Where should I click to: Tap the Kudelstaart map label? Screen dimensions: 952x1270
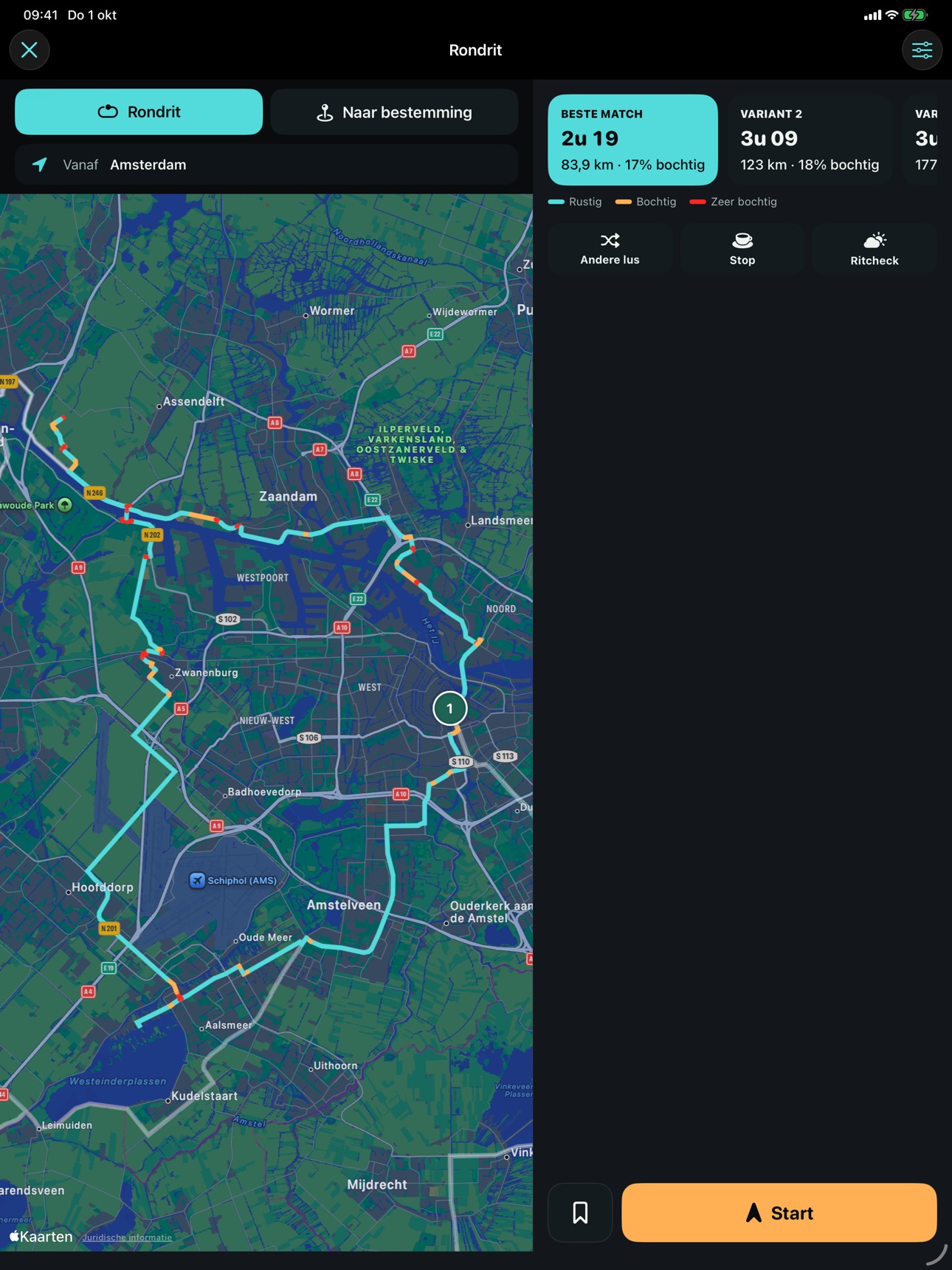tap(204, 1096)
